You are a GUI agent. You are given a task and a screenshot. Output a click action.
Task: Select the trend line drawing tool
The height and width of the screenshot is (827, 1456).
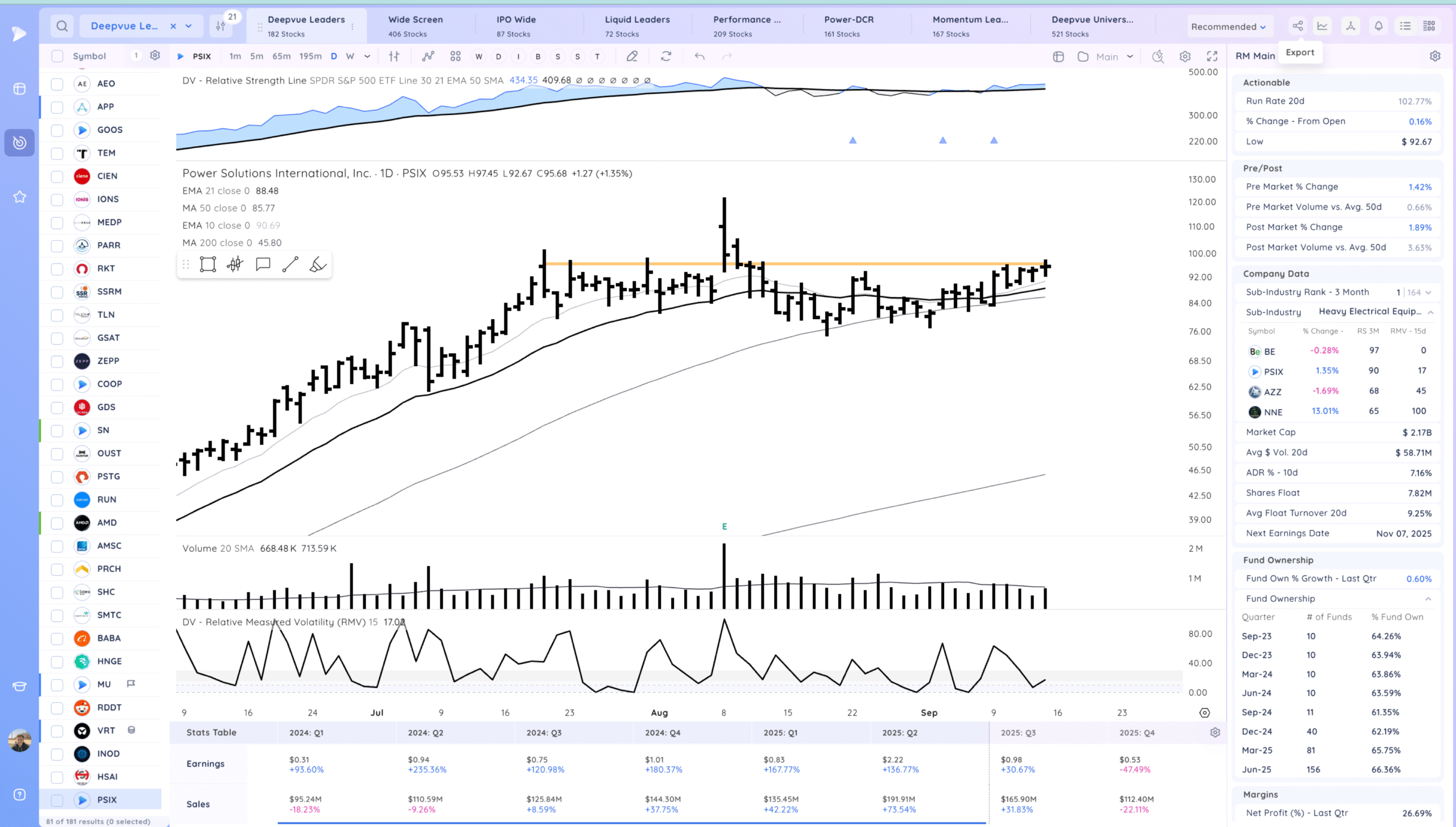point(290,264)
